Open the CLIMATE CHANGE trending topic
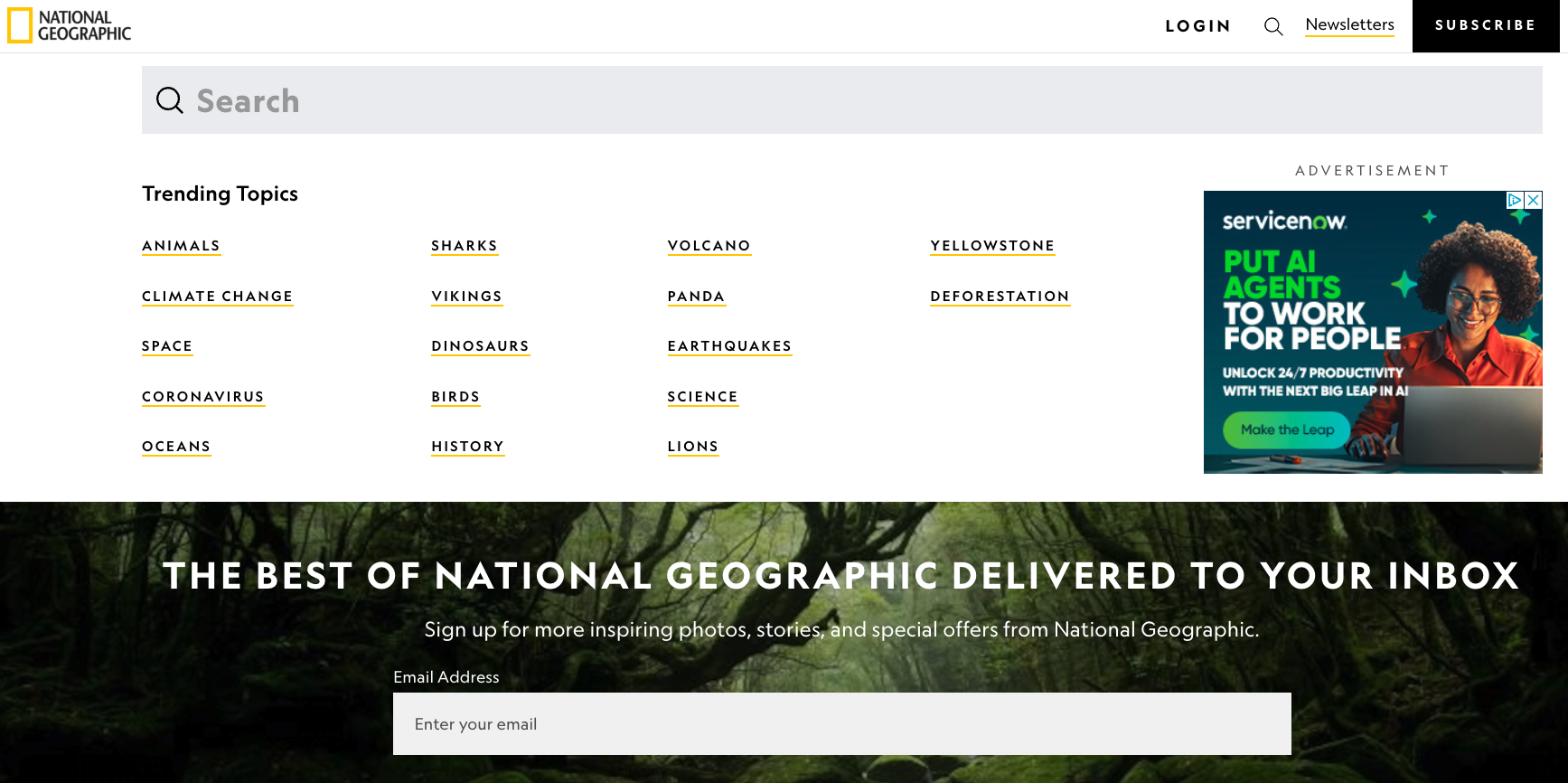 218,297
